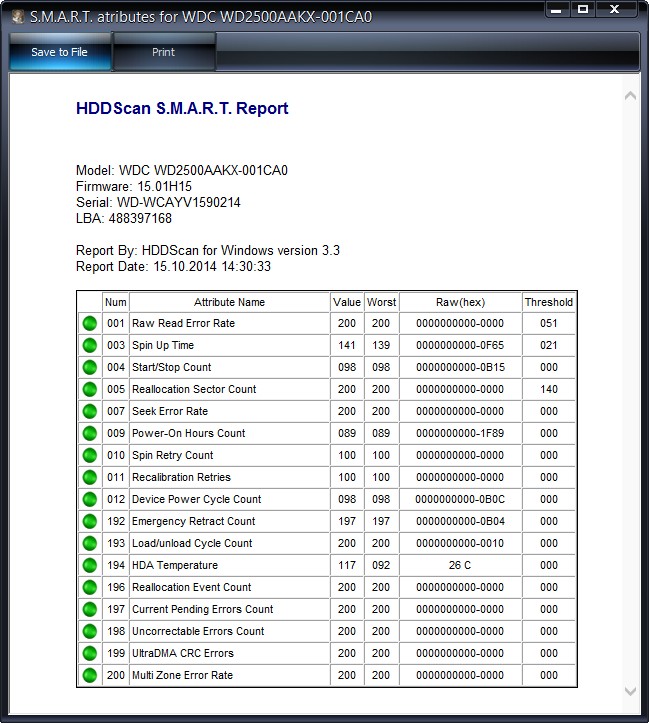Click the scroll down arrow

tap(630, 691)
